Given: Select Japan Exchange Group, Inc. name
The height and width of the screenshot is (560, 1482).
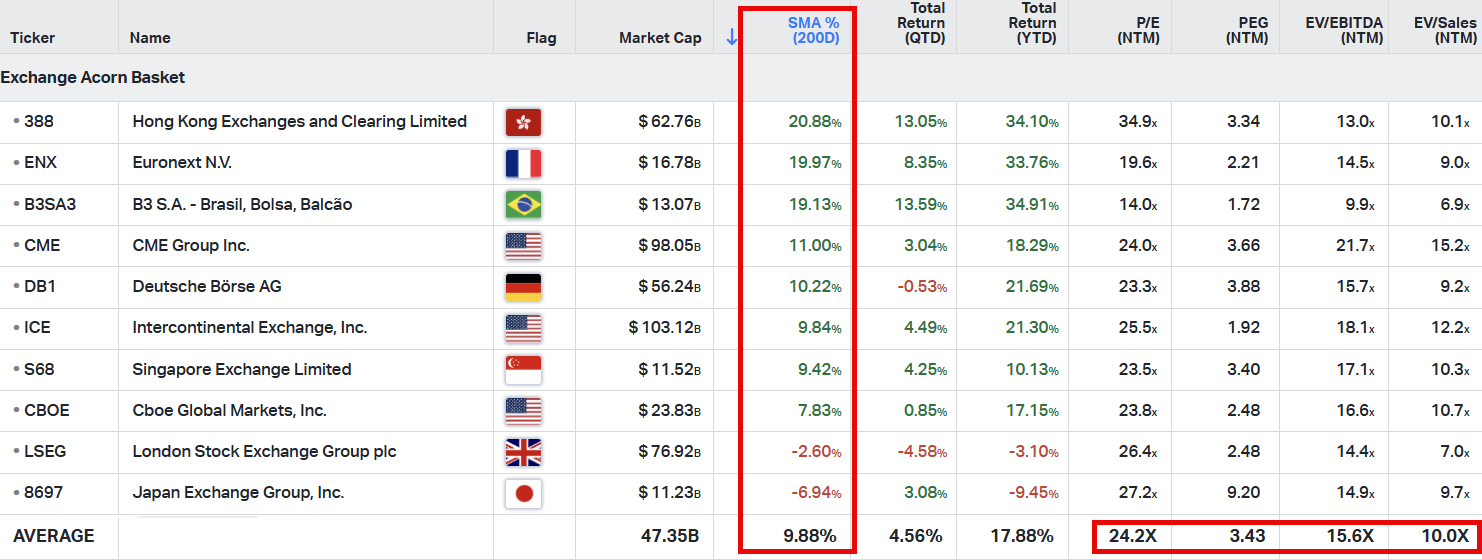Looking at the screenshot, I should (x=238, y=492).
